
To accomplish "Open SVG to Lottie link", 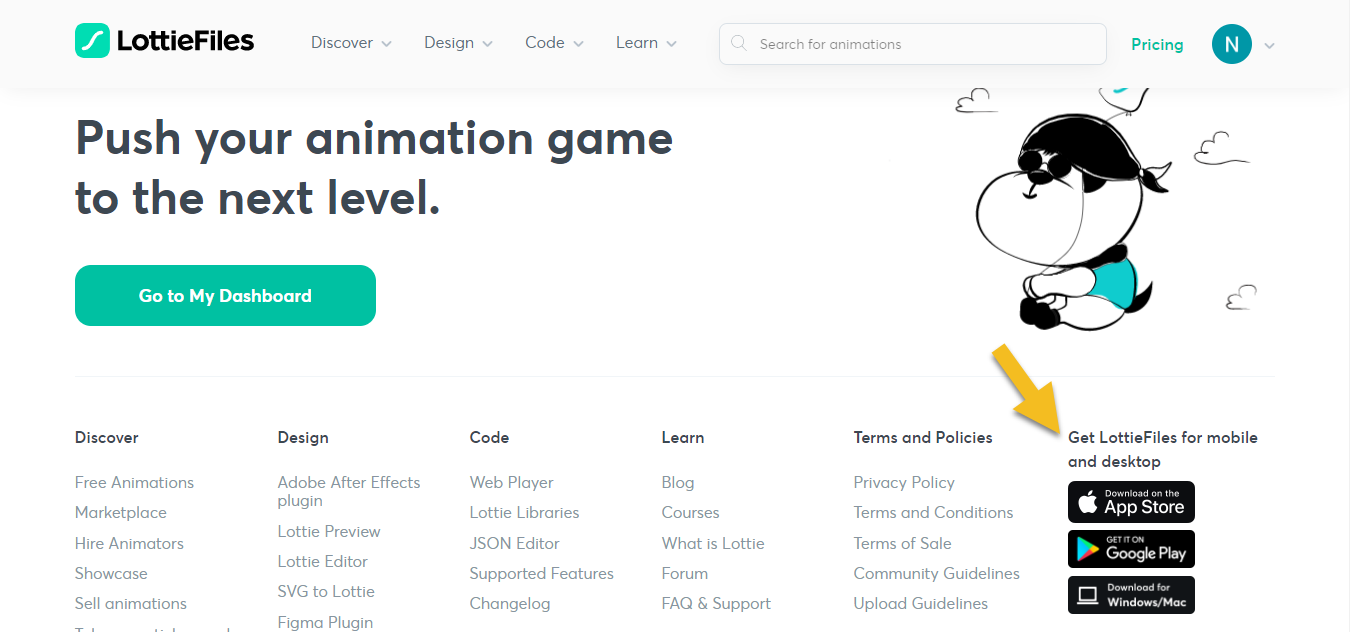I will [326, 591].
